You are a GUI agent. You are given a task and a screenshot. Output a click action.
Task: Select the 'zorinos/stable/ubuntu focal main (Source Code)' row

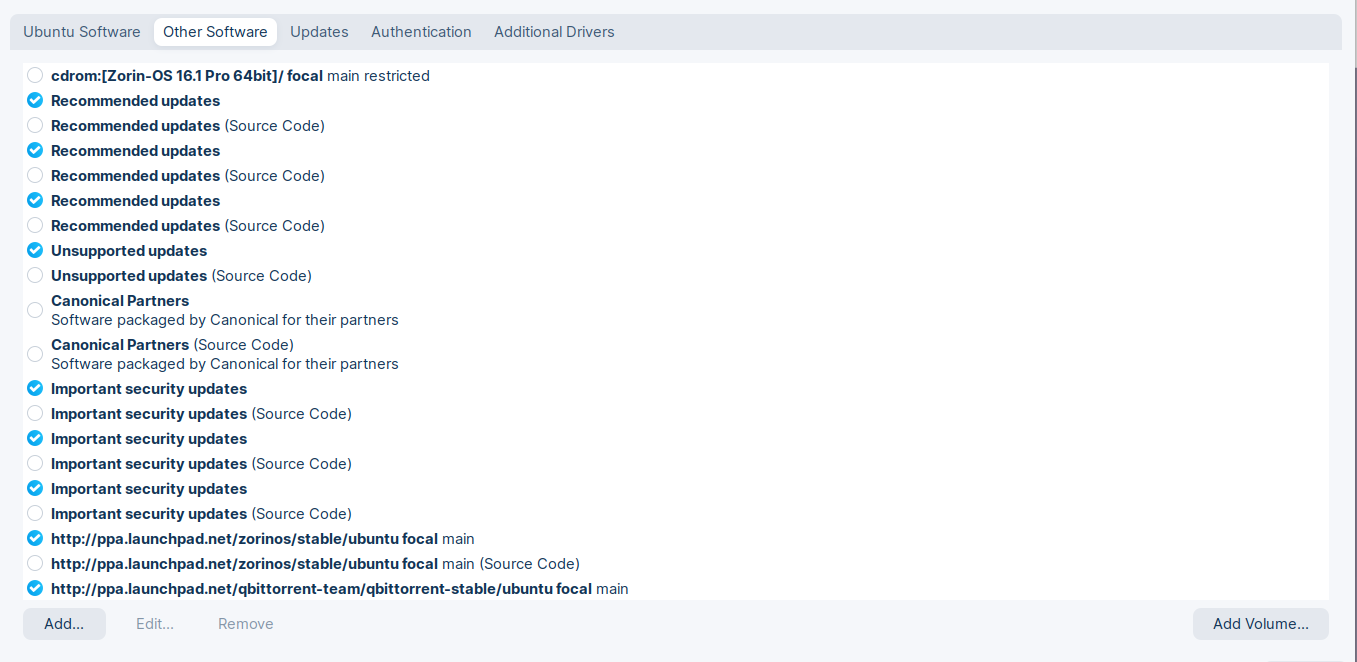[x=676, y=563]
